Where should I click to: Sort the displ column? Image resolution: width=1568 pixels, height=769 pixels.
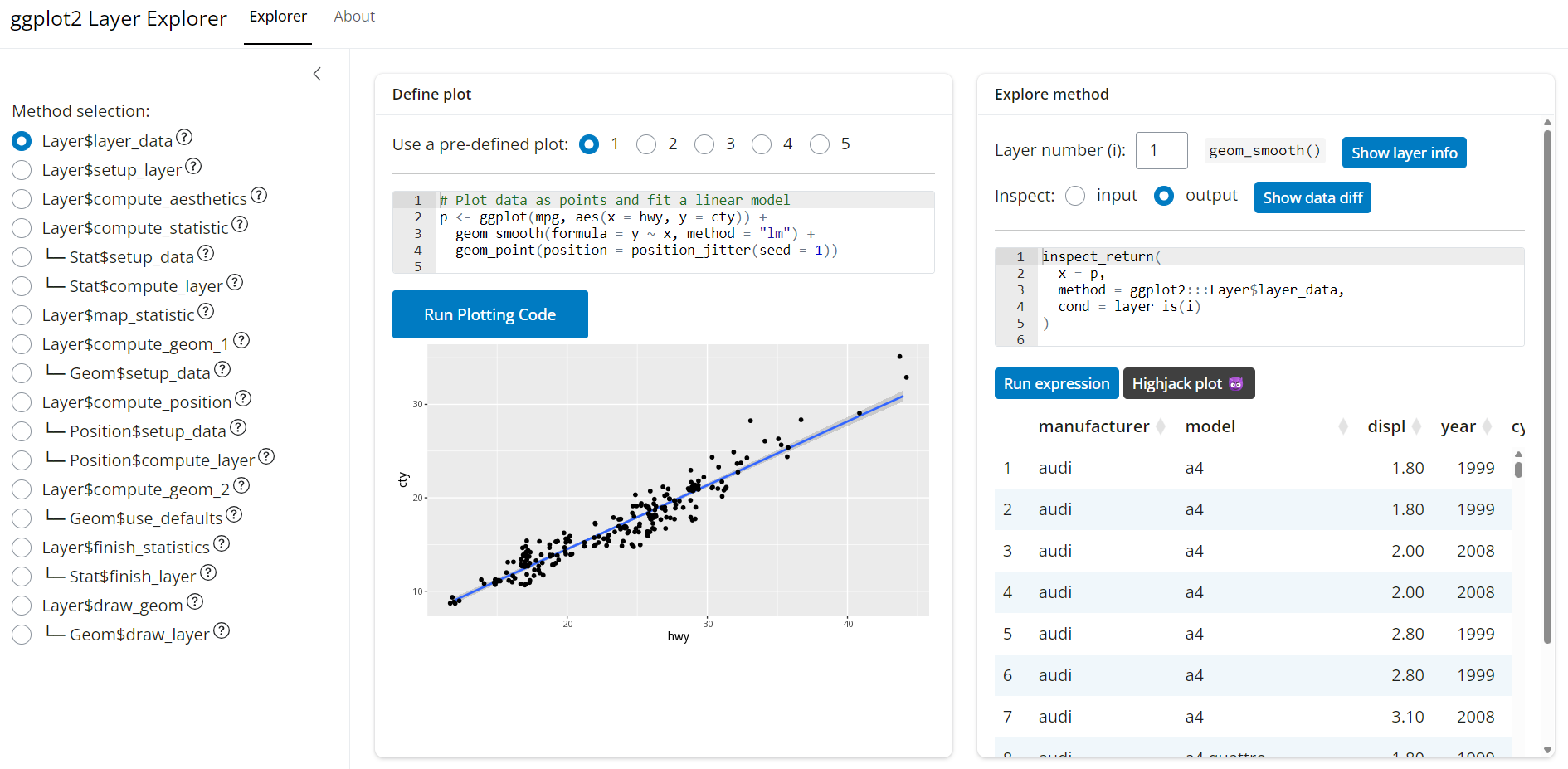click(x=1417, y=426)
